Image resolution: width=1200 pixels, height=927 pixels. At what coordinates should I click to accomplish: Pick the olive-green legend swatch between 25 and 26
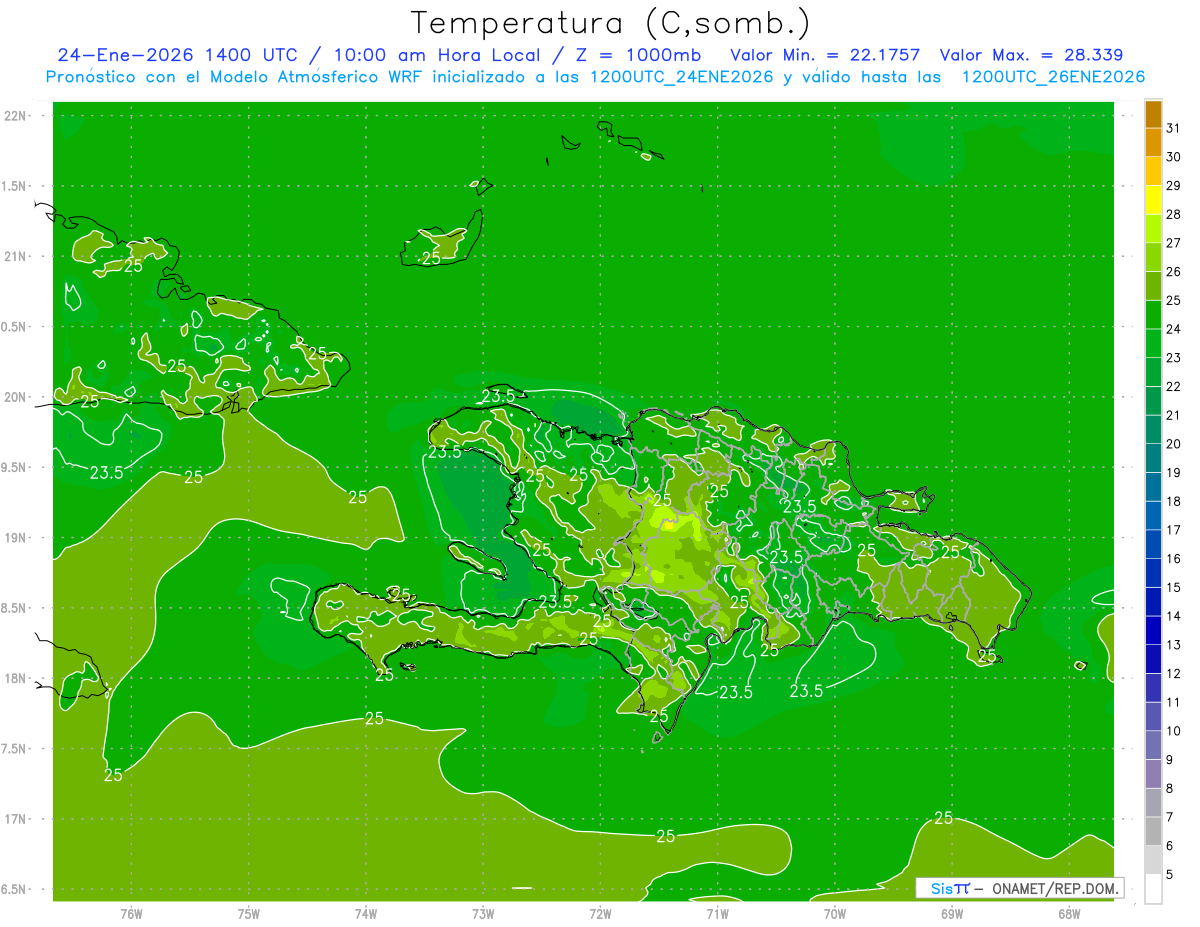point(1153,286)
